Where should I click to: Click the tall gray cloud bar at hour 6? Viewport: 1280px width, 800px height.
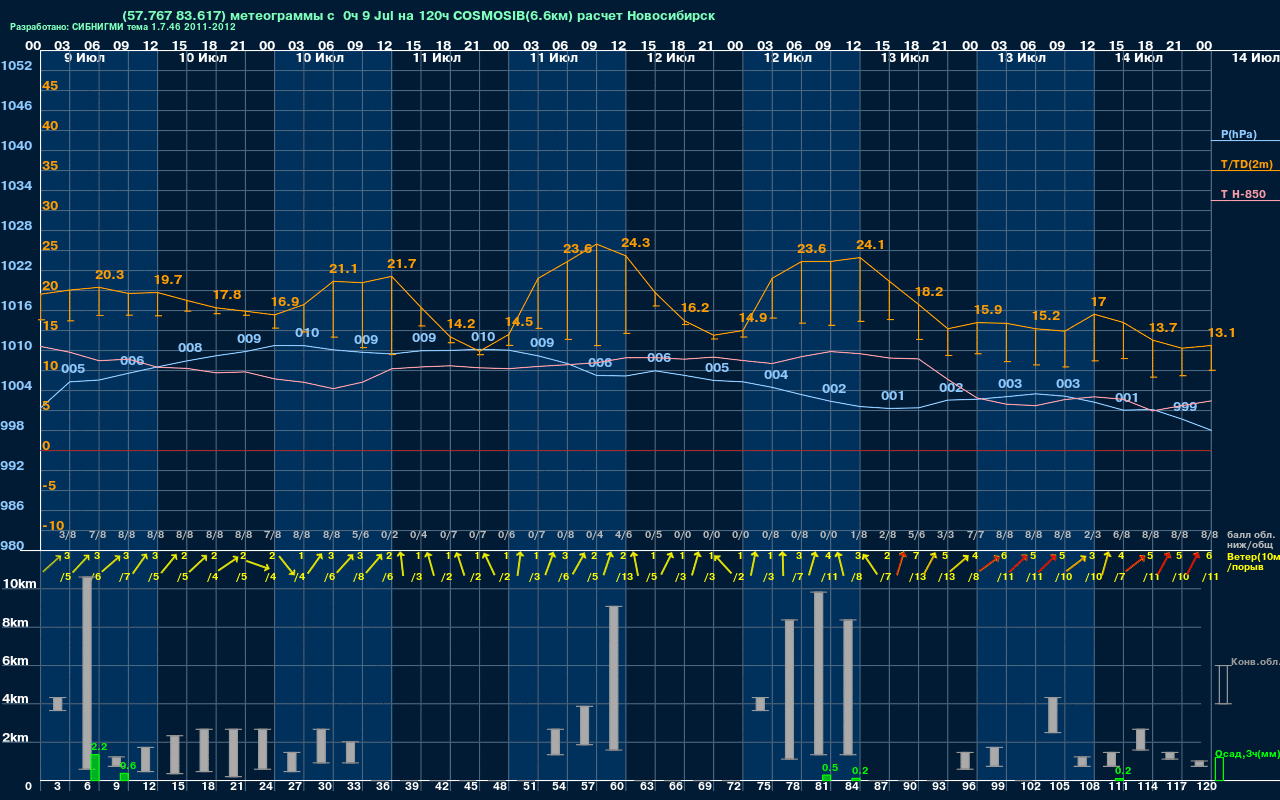pos(87,673)
